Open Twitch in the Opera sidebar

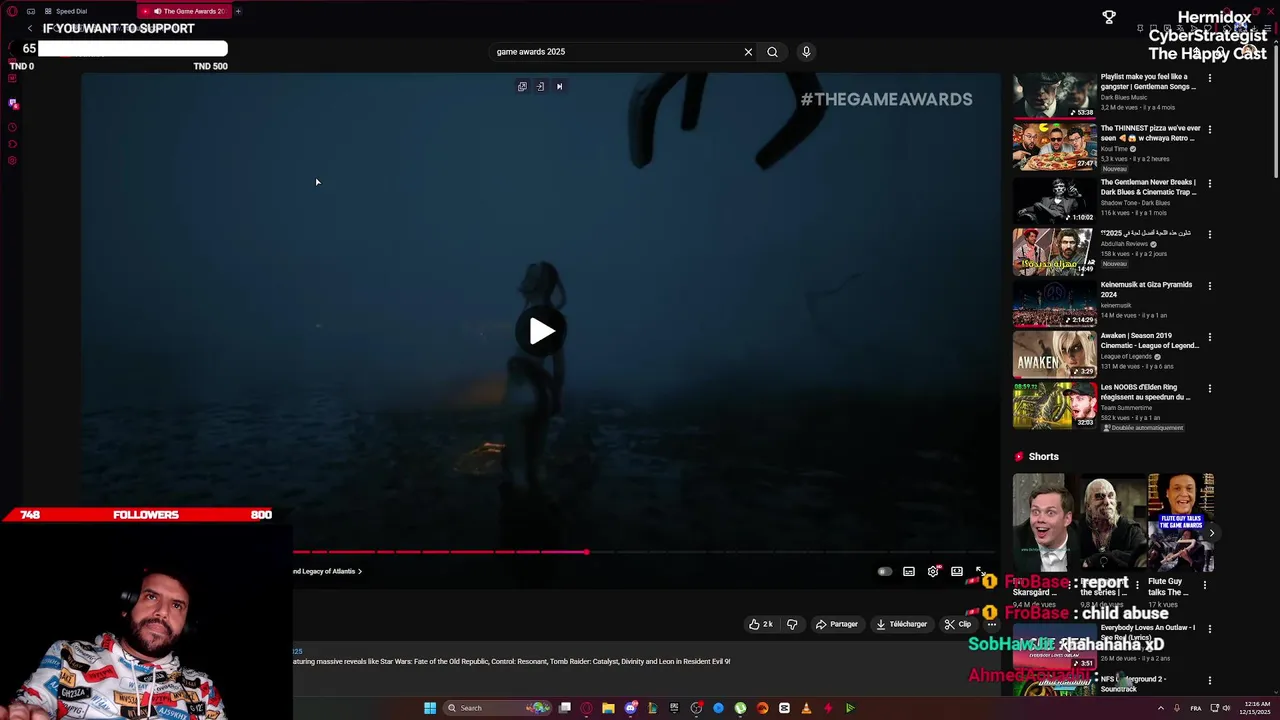(13, 104)
